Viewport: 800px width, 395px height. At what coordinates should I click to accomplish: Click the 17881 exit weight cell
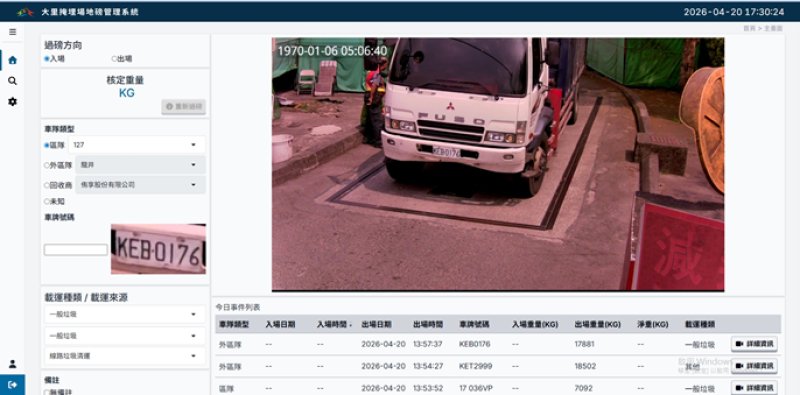[585, 344]
